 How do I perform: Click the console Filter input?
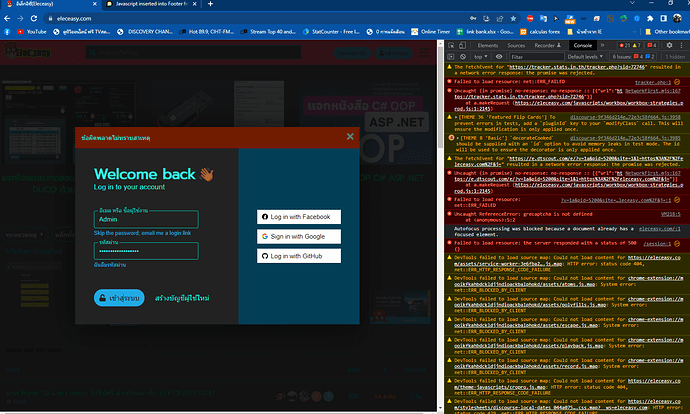[x=536, y=57]
